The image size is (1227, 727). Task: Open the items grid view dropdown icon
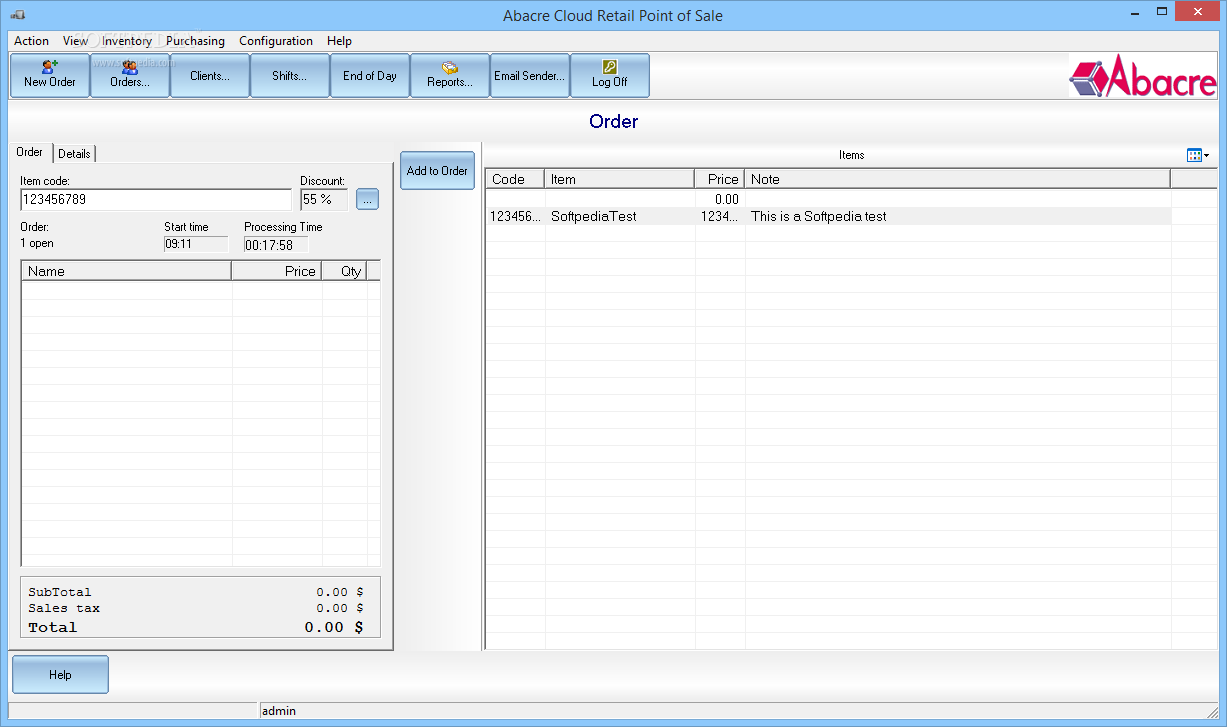pyautogui.click(x=1197, y=155)
